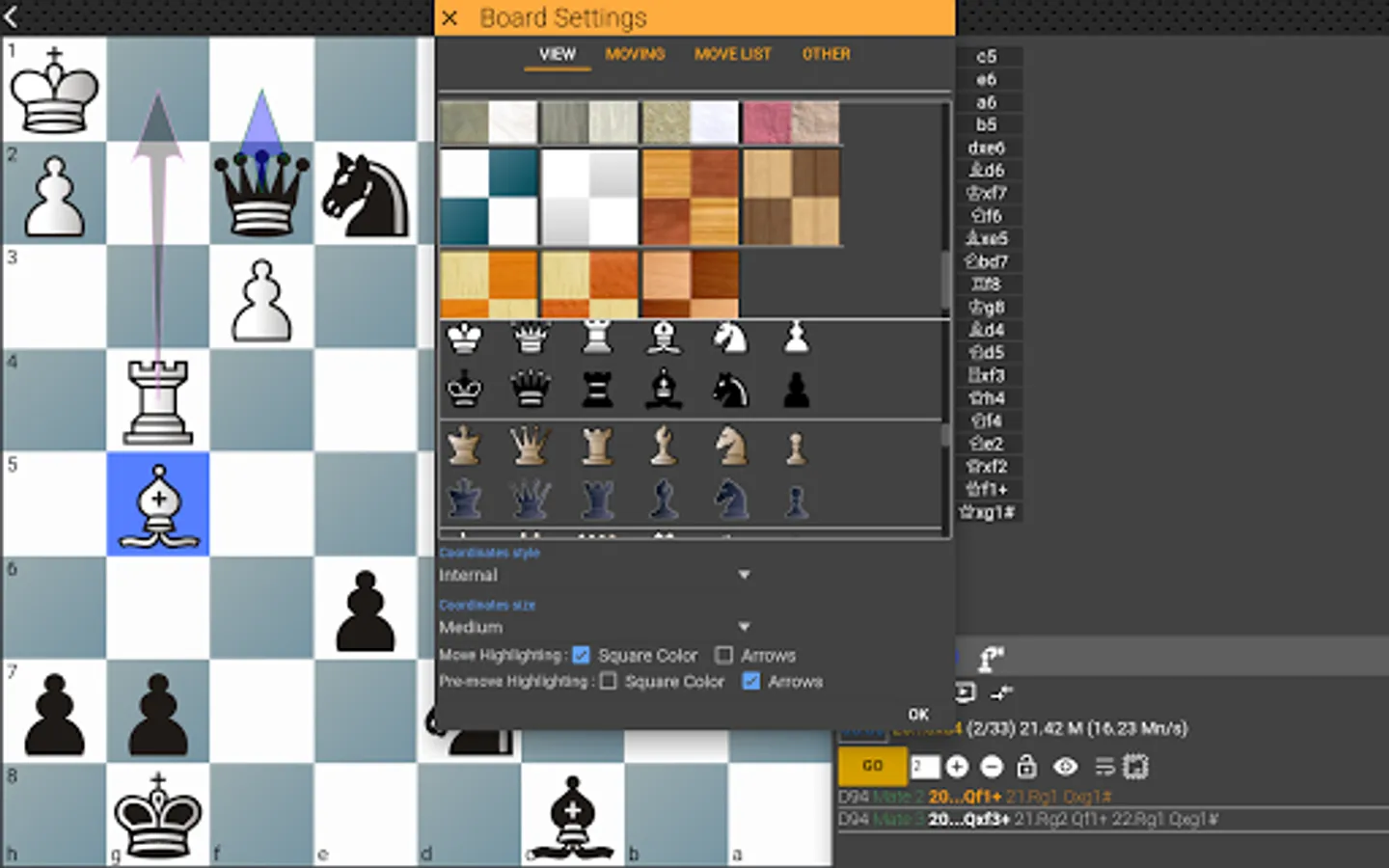This screenshot has height=868, width=1389.
Task: Disable Pre-move Highlighting Arrows checkbox
Action: coord(750,681)
